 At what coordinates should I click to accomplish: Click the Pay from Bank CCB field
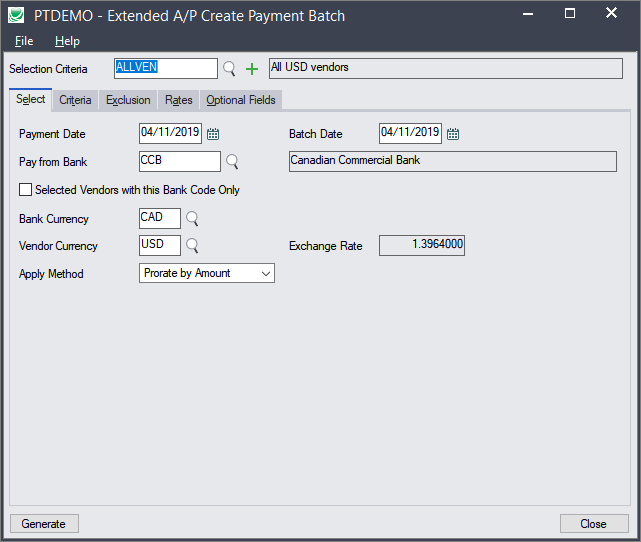coord(180,161)
